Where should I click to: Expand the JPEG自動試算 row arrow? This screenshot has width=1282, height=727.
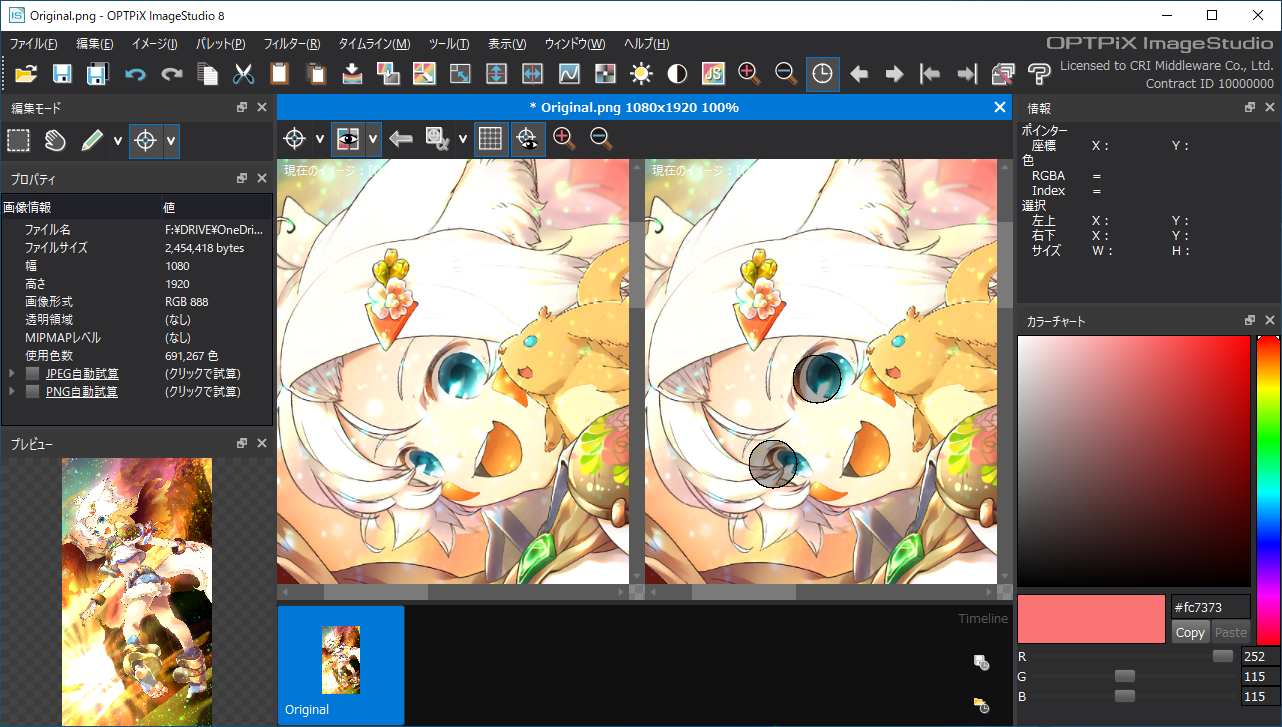(12, 374)
